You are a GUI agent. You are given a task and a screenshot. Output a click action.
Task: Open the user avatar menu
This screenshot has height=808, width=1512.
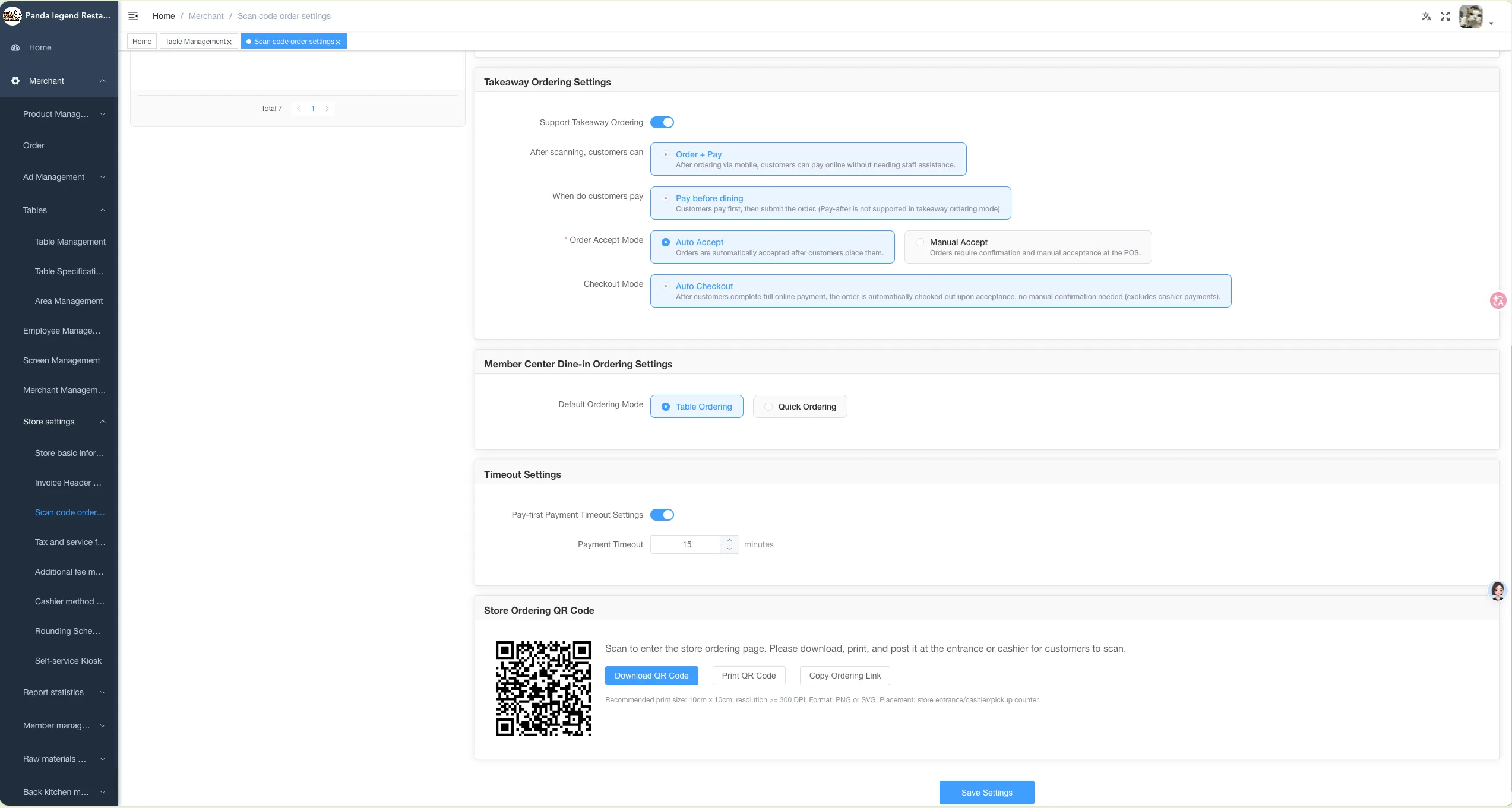coord(1470,17)
